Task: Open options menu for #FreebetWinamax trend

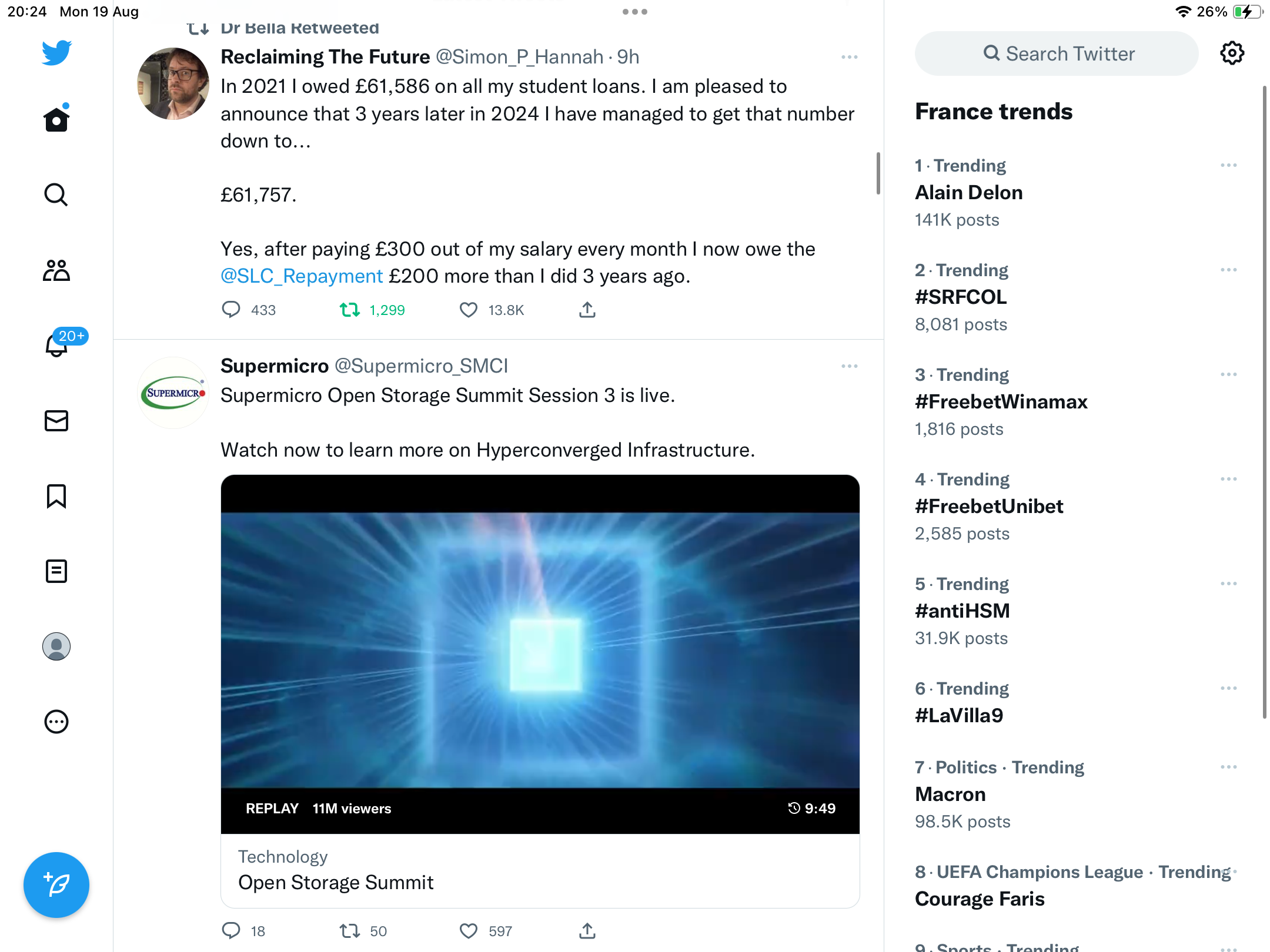Action: (x=1228, y=375)
